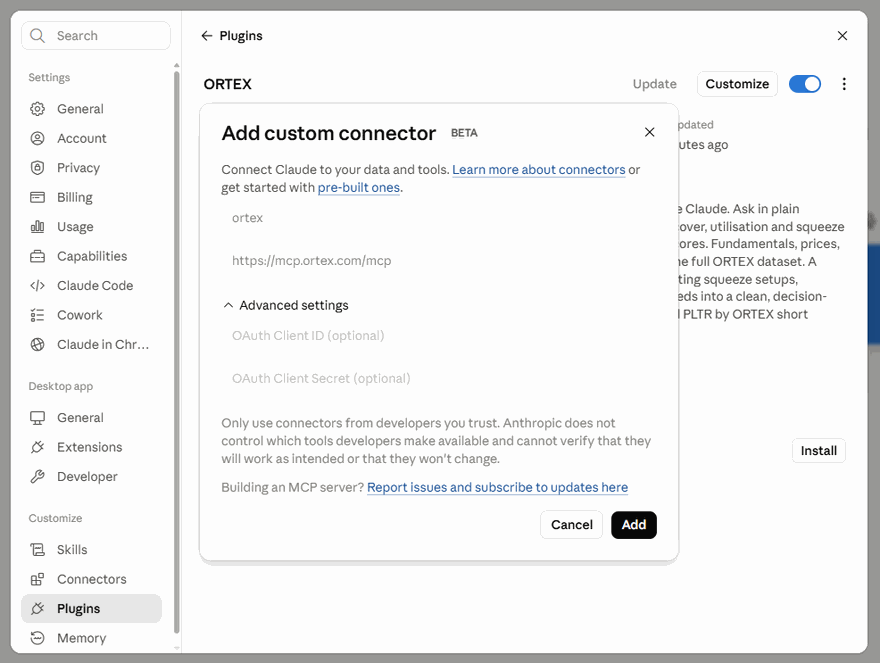Click the Claude in Chrome globe icon
Screen dimensions: 880x663
[37, 344]
